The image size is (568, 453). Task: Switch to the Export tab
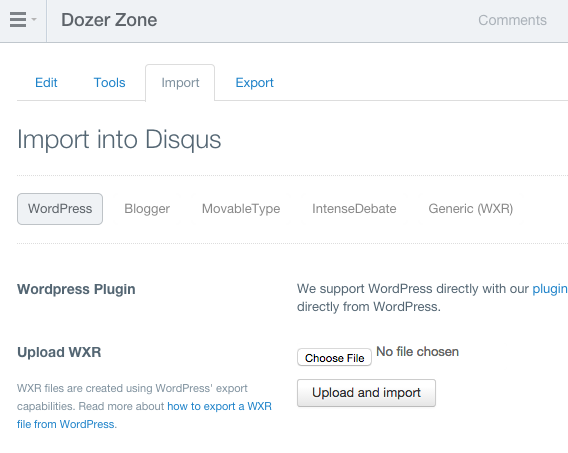(254, 83)
